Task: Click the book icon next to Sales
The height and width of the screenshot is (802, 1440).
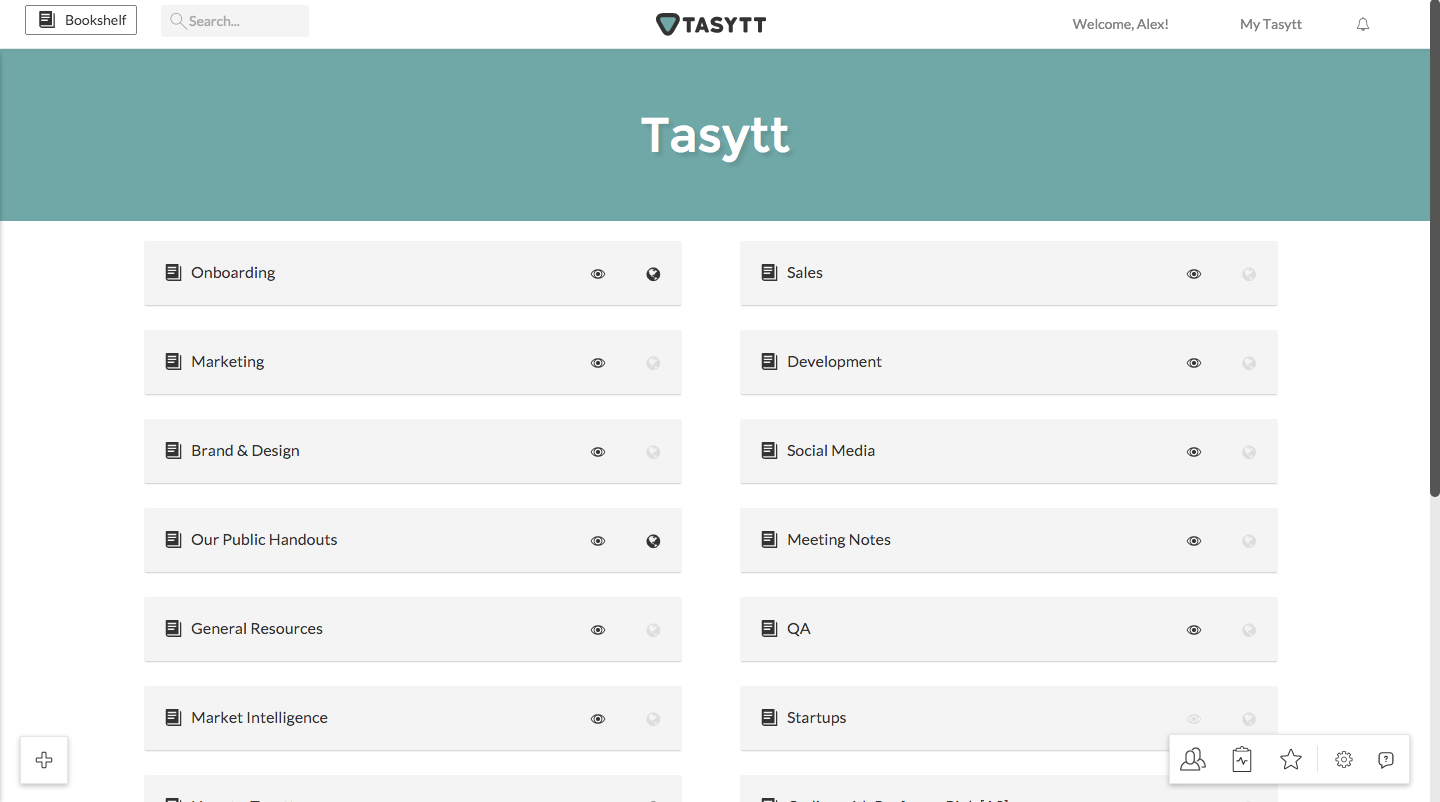Action: tap(769, 272)
